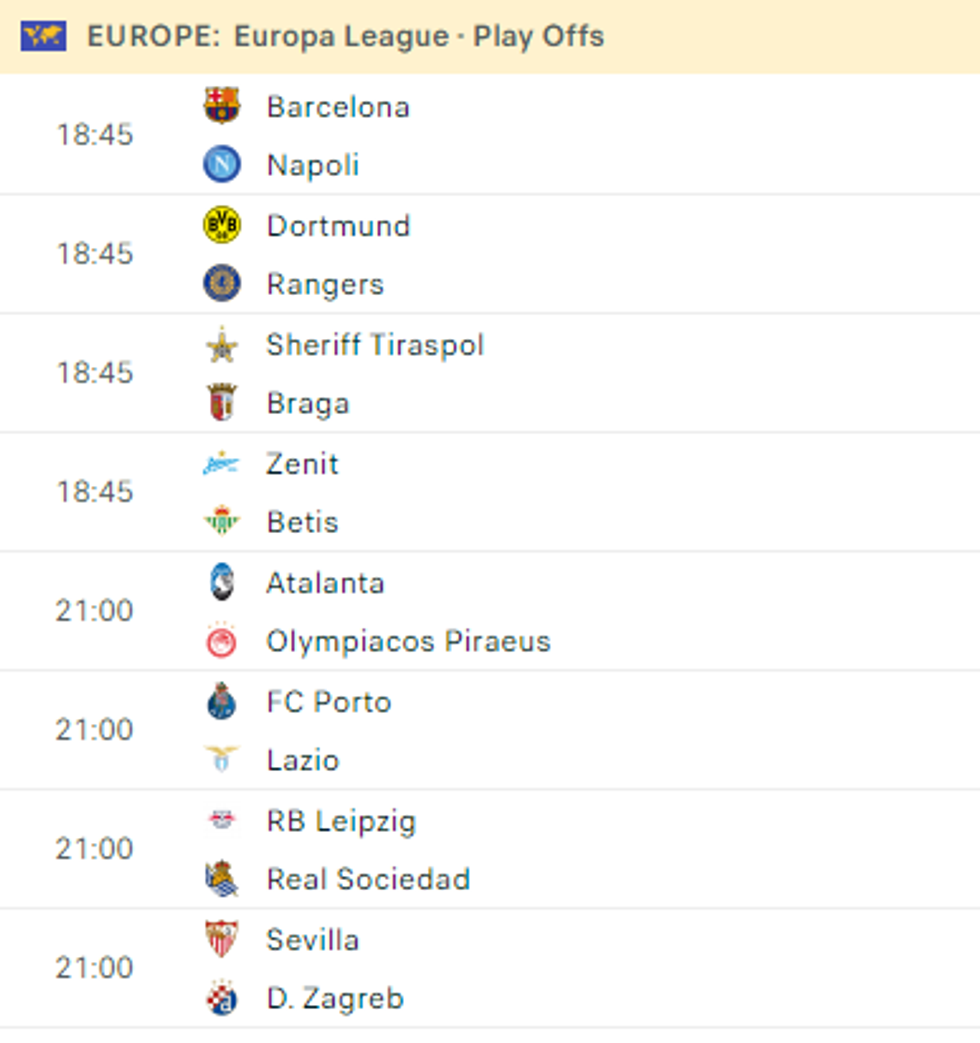Click the 18:45 kickoff time for Zenit match
The height and width of the screenshot is (1043, 980).
coord(95,492)
